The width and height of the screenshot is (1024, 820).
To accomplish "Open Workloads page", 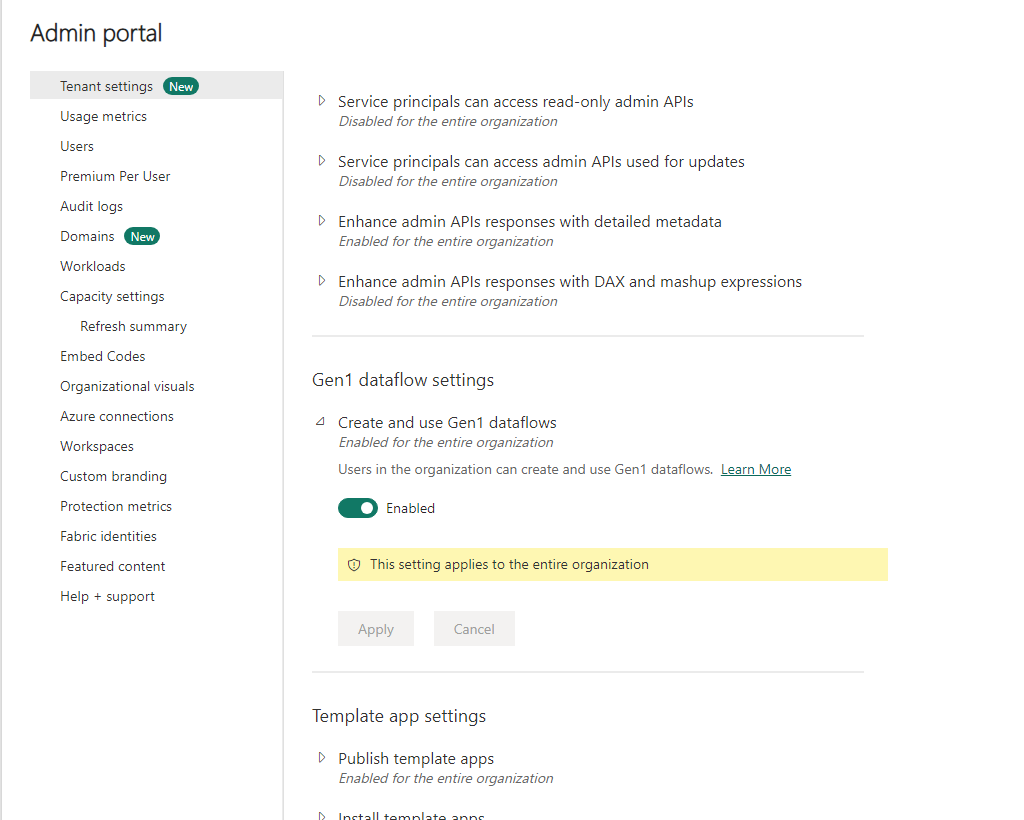I will point(93,266).
